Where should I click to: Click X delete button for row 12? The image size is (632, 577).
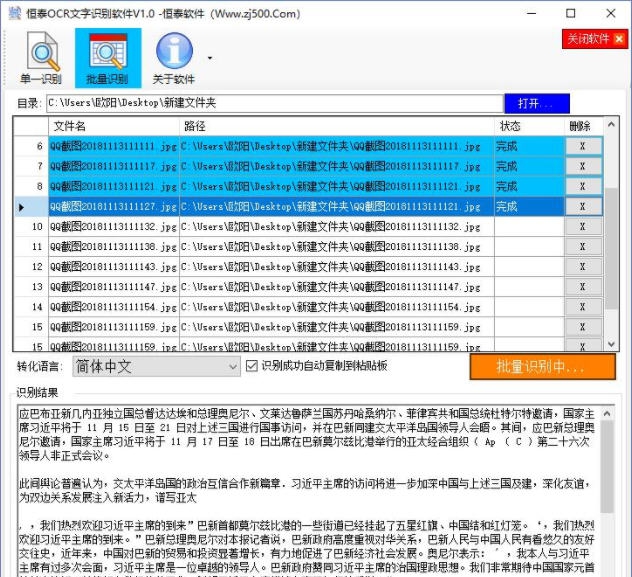pyautogui.click(x=582, y=267)
